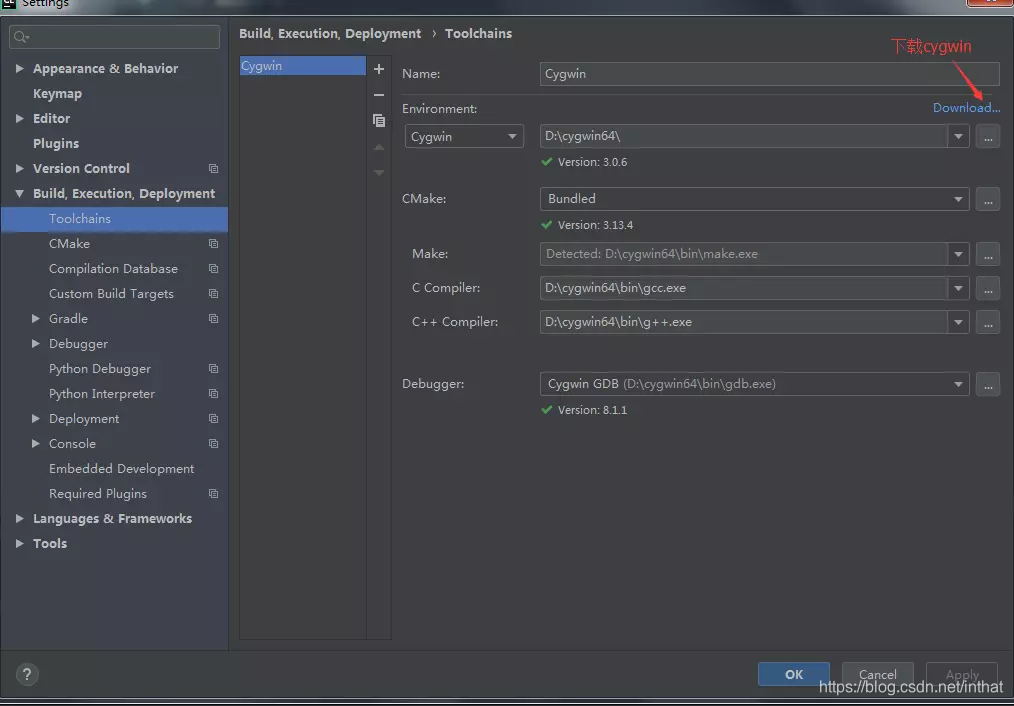Browse for C++ Compiler path
Image resolution: width=1014 pixels, height=706 pixels.
coord(987,322)
